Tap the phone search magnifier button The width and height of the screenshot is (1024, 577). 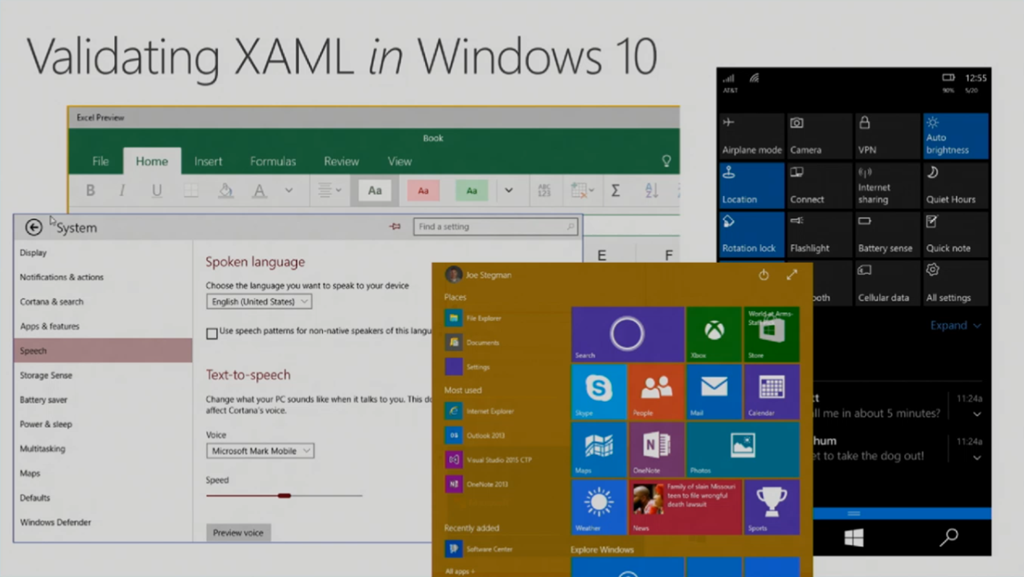949,537
